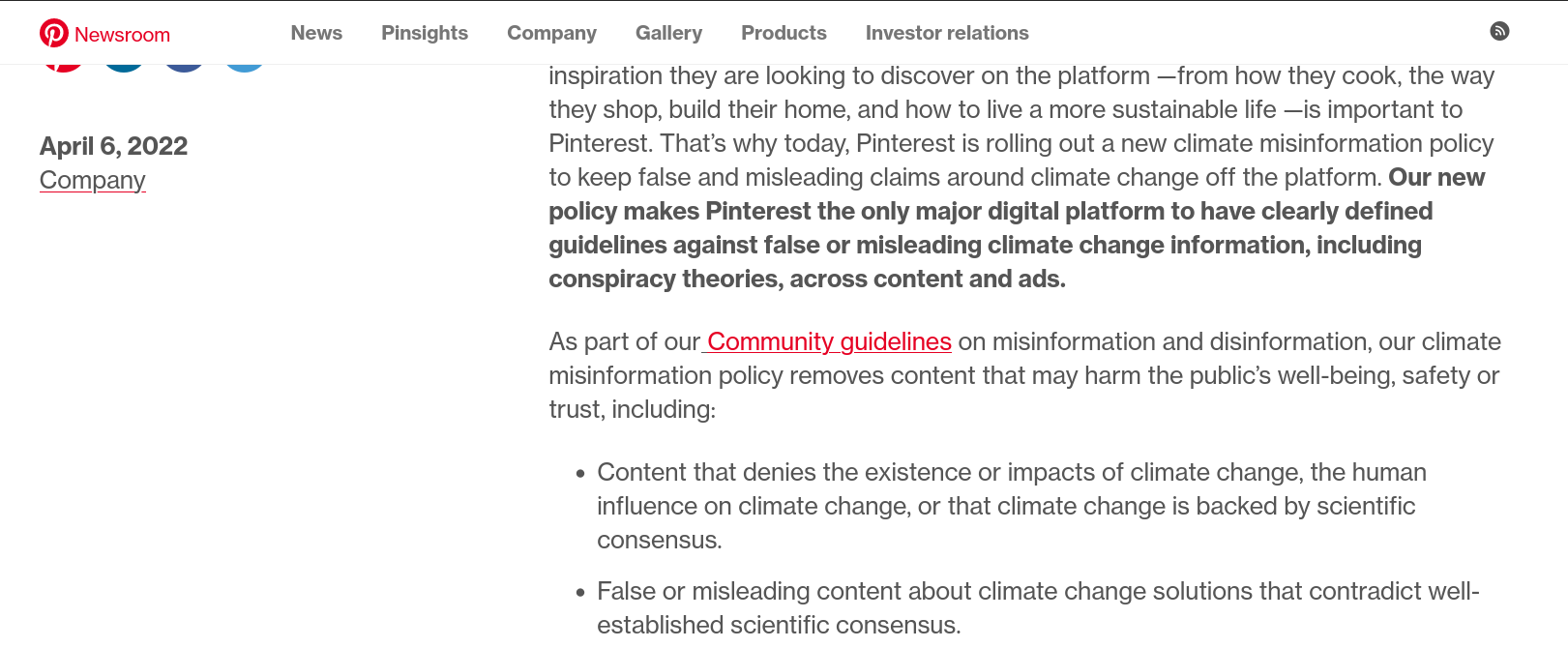Open the Company category link under date
This screenshot has width=1568, height=648.
click(x=92, y=180)
